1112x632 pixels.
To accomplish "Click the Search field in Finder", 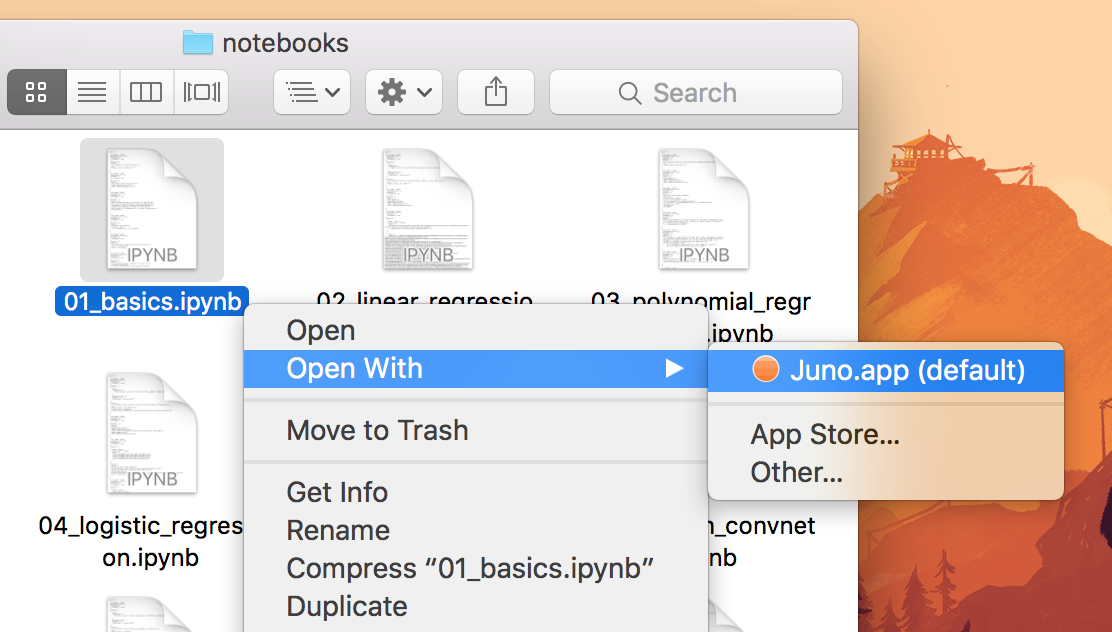I will point(696,92).
